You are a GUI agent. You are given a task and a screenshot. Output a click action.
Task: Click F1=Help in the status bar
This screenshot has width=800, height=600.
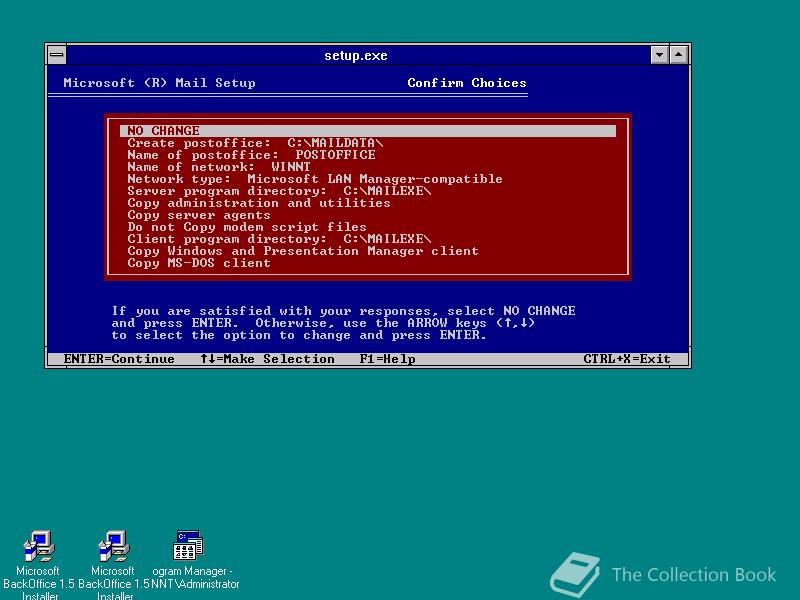[x=387, y=359]
